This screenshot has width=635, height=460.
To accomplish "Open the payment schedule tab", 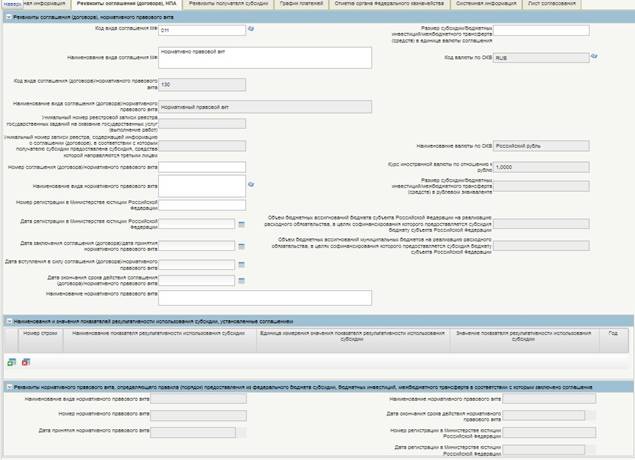I will pos(301,5).
